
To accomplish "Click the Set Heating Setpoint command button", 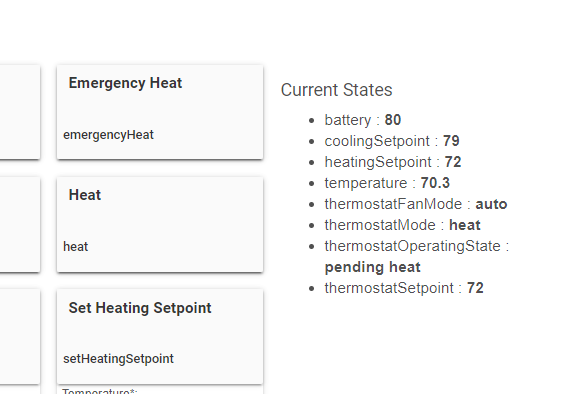I will point(160,336).
